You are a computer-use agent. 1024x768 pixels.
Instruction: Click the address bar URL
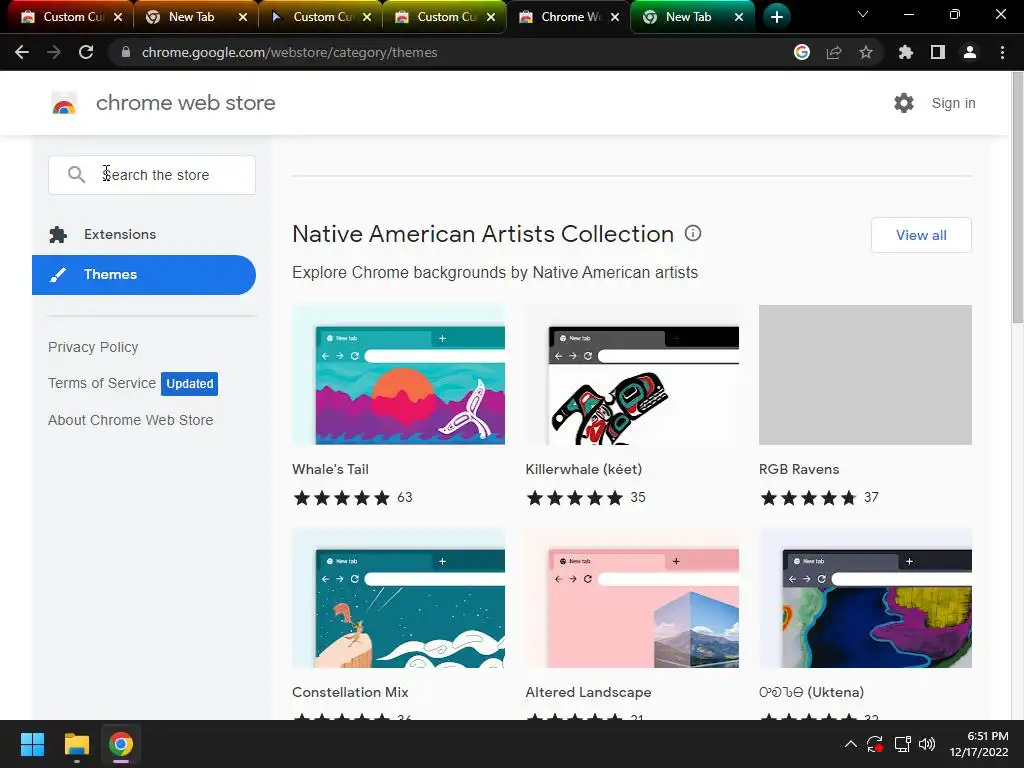click(289, 52)
